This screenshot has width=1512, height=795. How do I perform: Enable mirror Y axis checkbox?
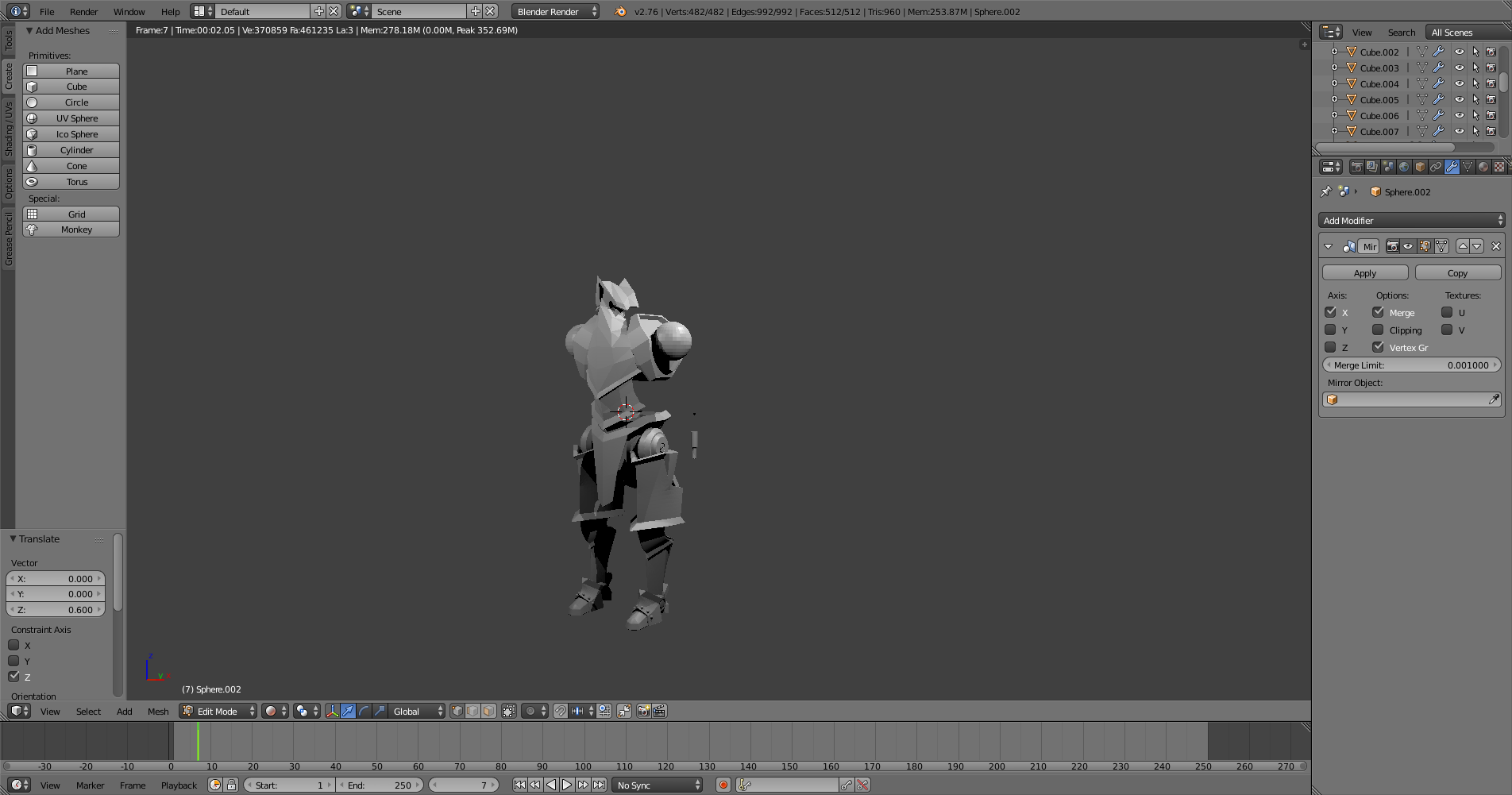1330,330
